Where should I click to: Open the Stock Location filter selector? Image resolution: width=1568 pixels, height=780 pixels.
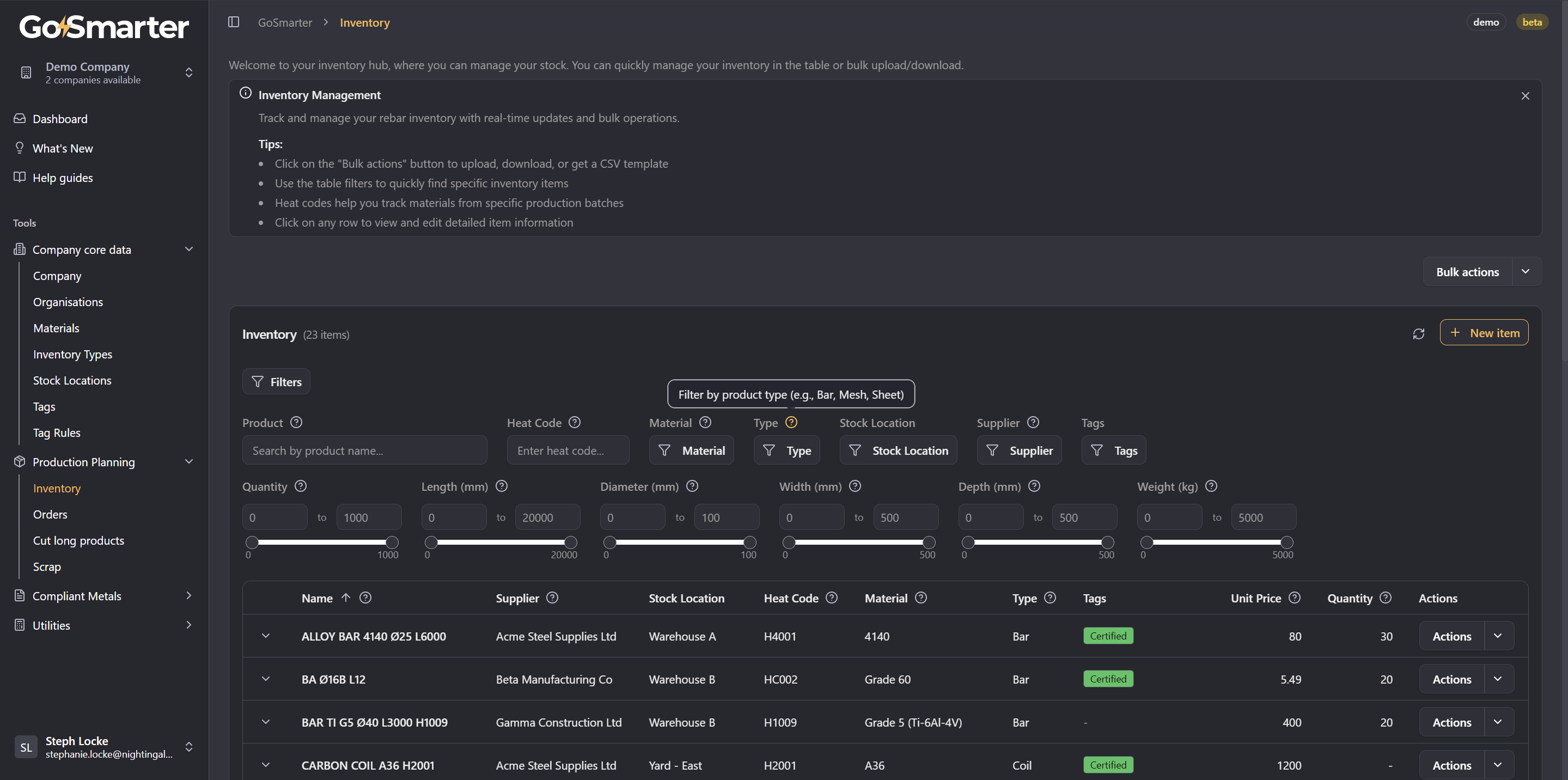pos(898,450)
